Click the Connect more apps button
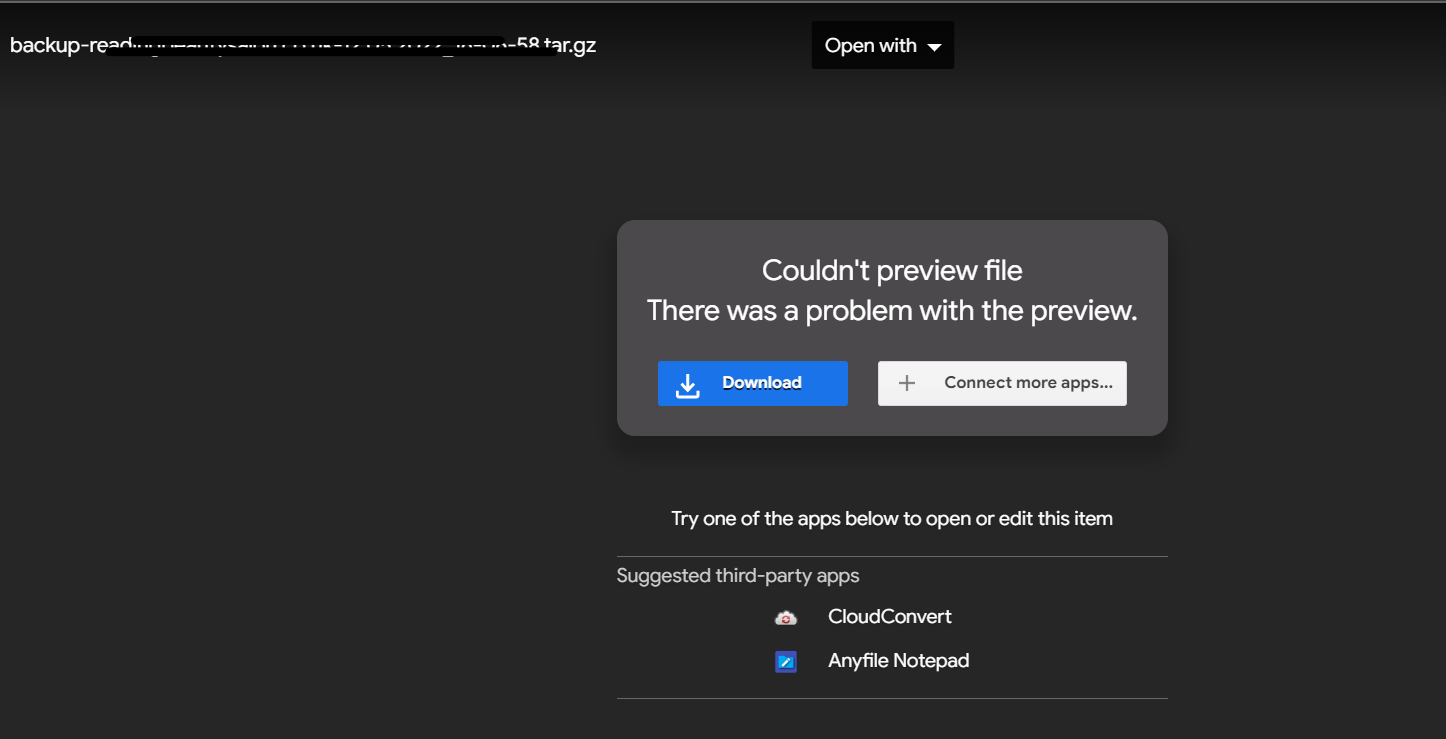 tap(1002, 383)
